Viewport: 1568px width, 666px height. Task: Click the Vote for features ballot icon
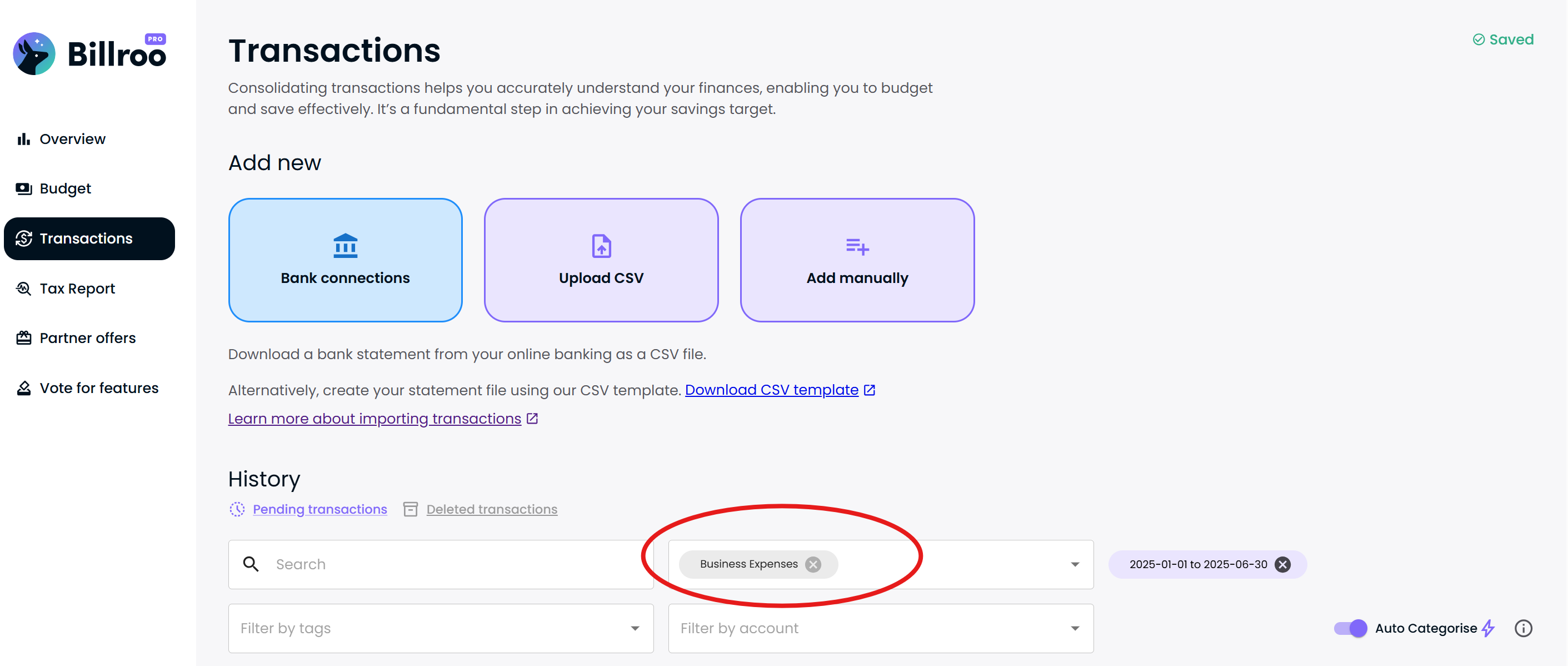pyautogui.click(x=24, y=388)
